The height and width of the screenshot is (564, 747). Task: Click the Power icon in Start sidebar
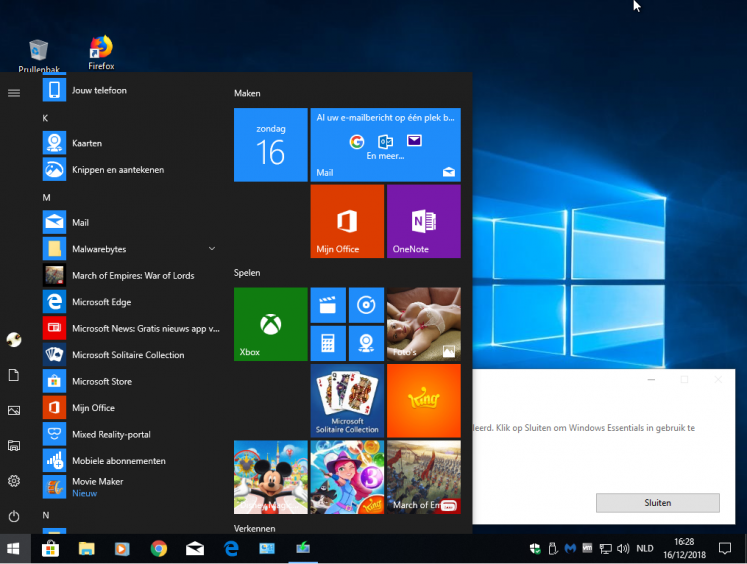tap(14, 516)
